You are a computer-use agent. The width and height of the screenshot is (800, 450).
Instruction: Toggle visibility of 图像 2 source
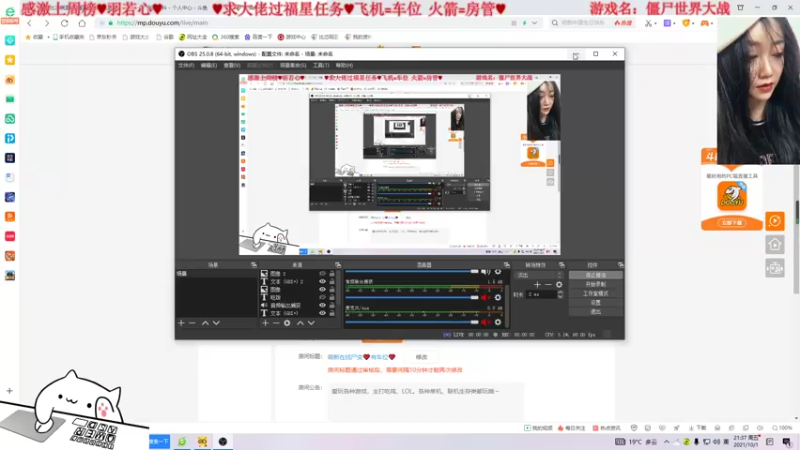(322, 274)
